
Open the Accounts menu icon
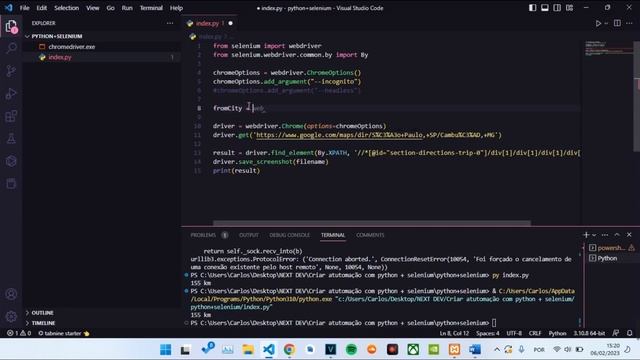11,294
